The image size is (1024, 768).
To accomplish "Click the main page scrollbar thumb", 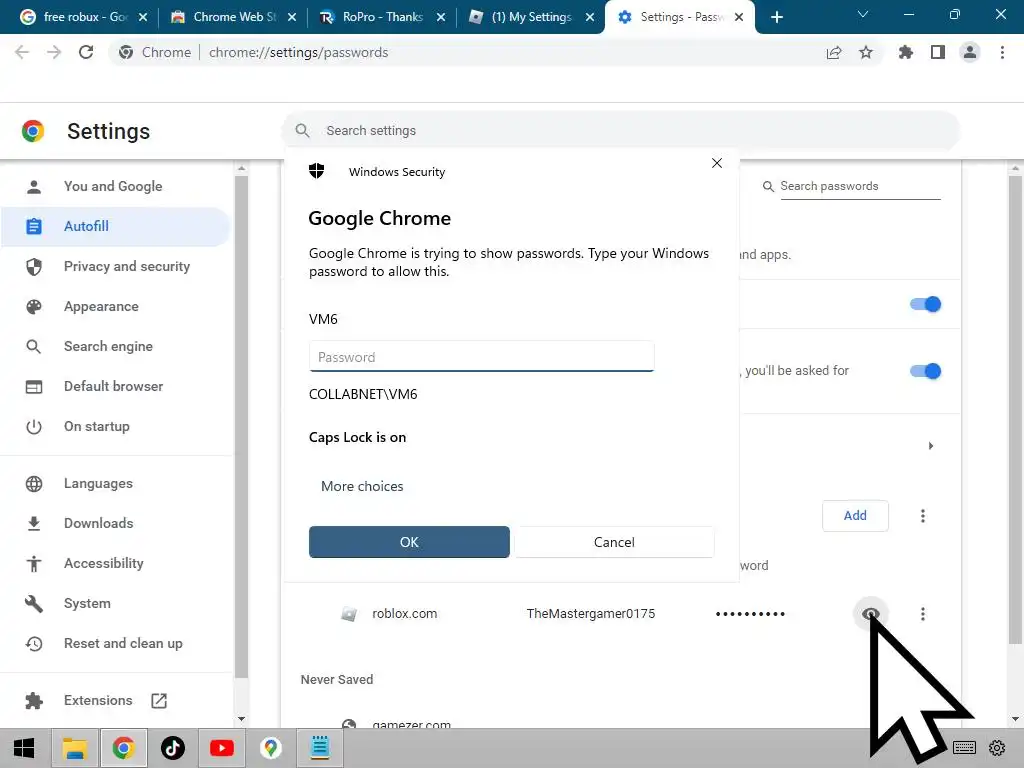I will [1015, 409].
